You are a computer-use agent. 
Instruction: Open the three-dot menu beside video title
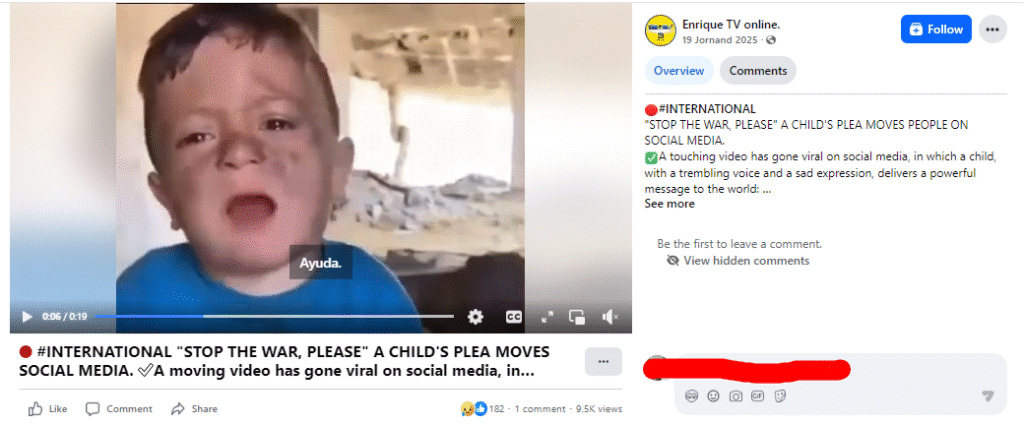(603, 362)
